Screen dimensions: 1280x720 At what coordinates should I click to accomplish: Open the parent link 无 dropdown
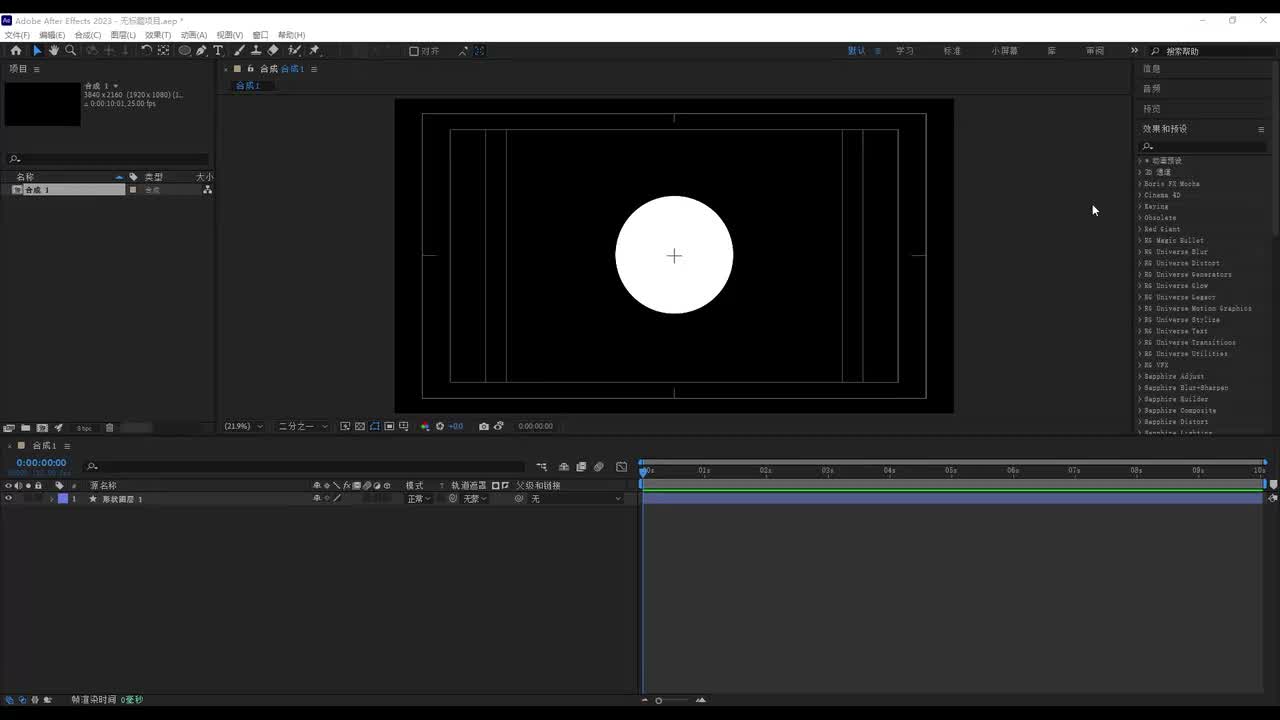coord(575,498)
